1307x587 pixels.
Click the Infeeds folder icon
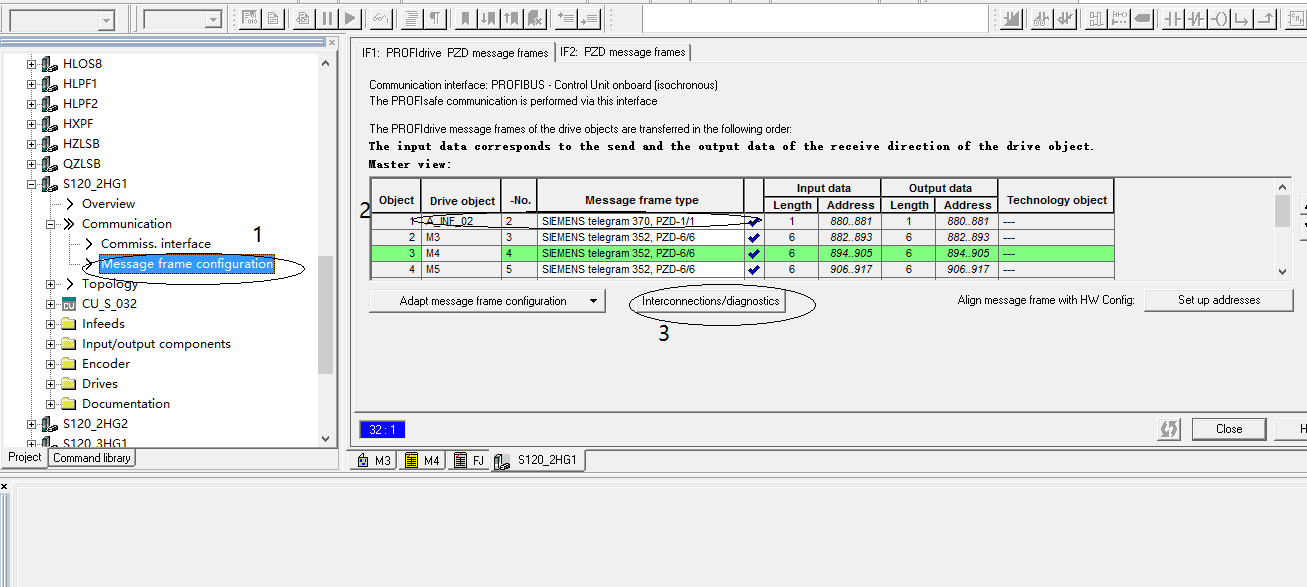(69, 324)
